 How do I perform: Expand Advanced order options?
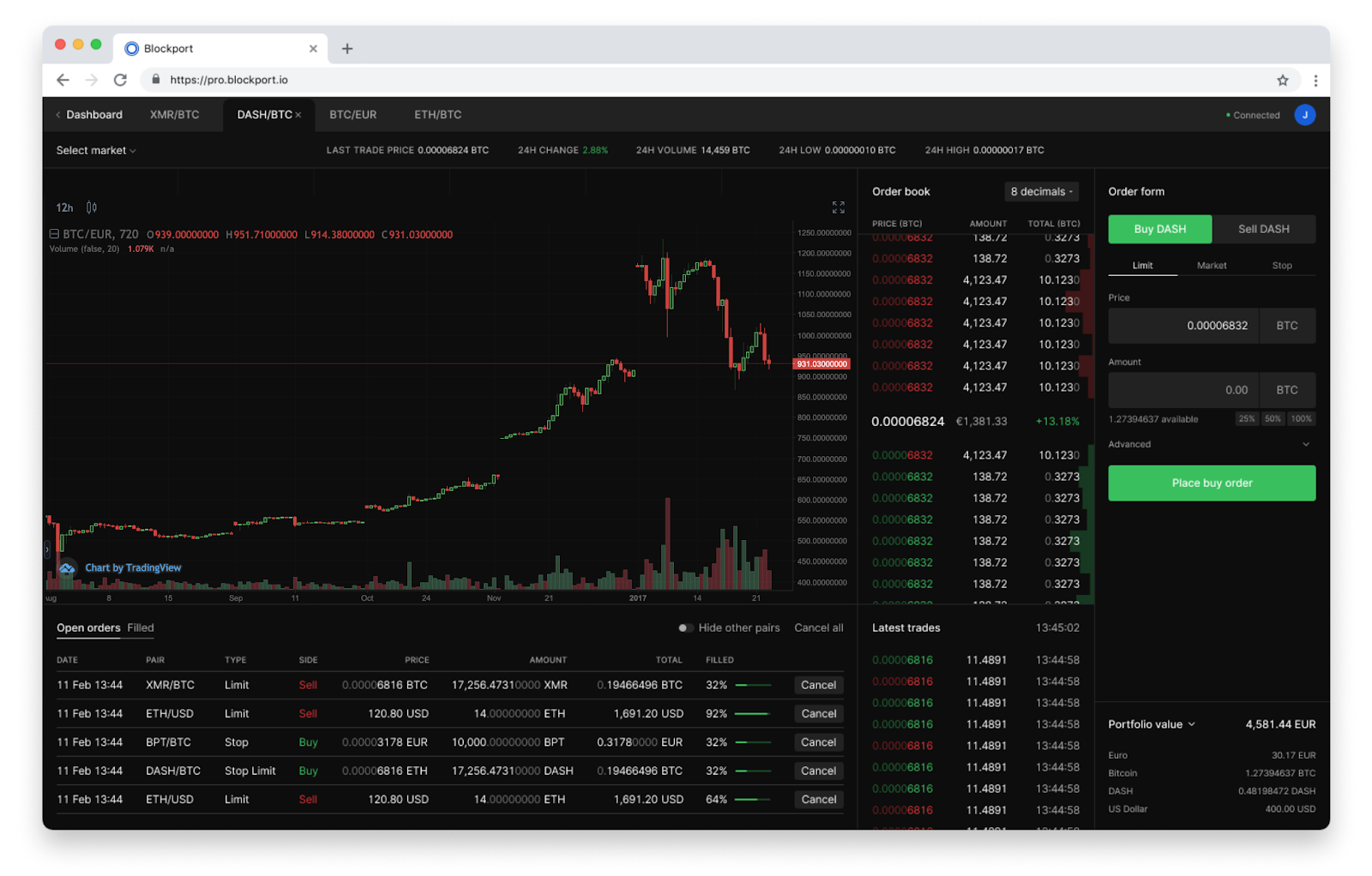1211,444
